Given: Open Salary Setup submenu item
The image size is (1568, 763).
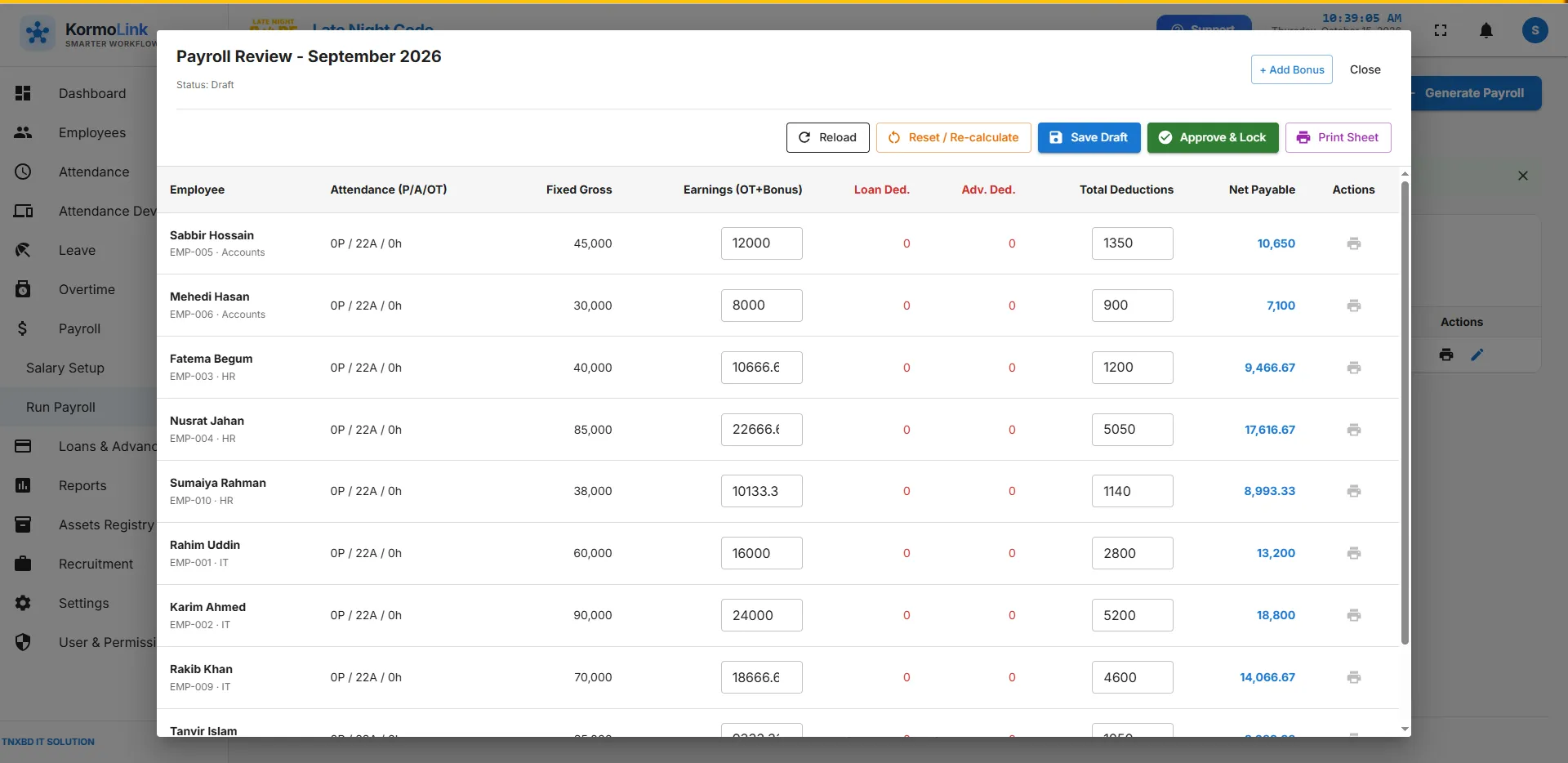Looking at the screenshot, I should pyautogui.click(x=65, y=368).
